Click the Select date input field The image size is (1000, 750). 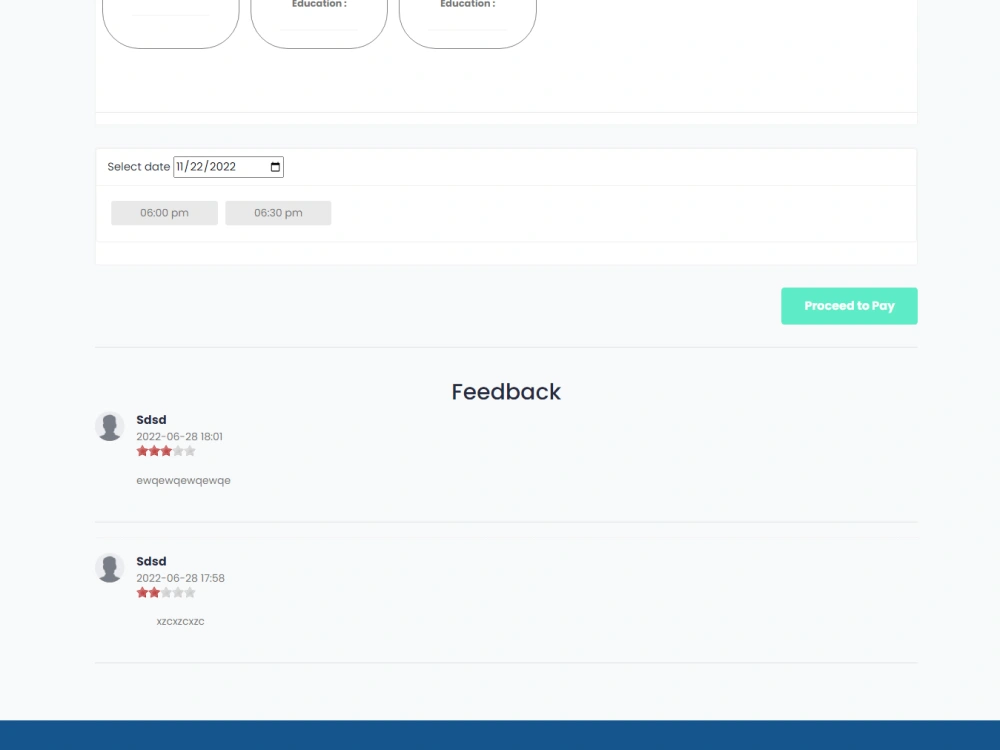(x=228, y=167)
